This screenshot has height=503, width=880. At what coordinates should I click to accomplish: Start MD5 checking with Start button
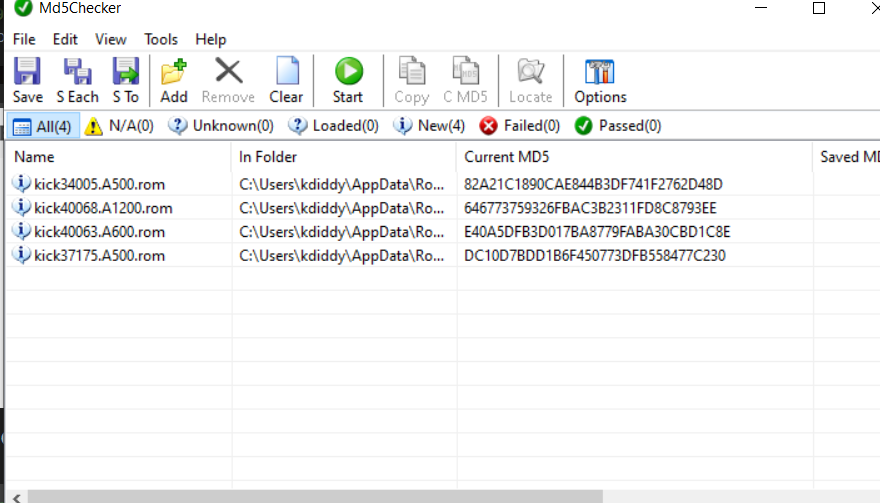(348, 80)
